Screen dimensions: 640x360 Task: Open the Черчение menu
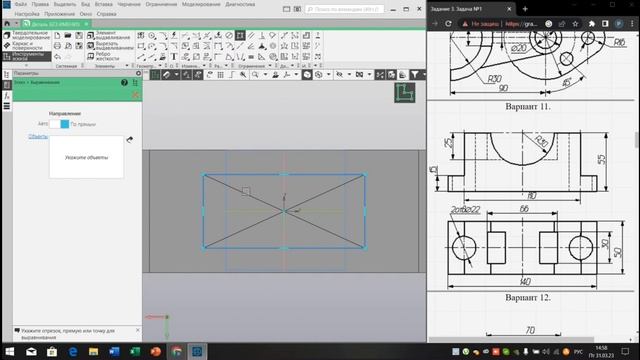point(129,4)
